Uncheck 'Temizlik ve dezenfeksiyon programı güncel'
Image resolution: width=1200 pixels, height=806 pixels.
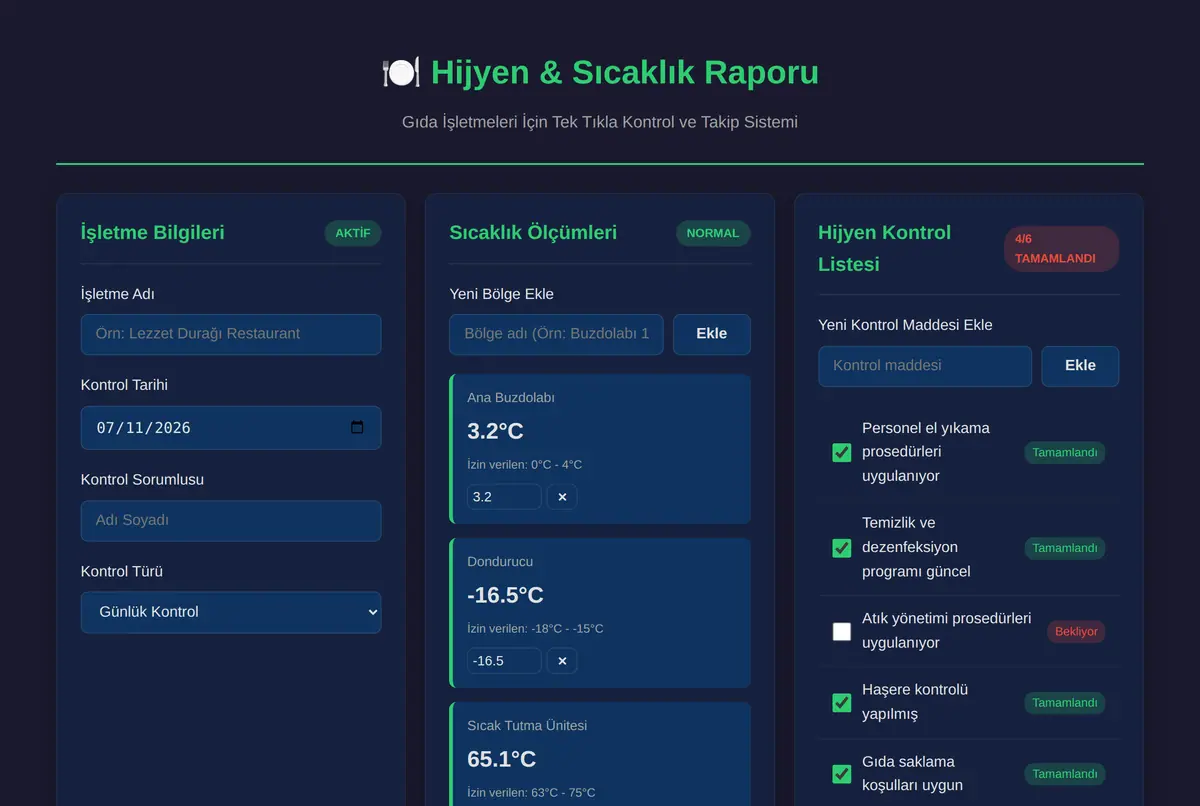(842, 548)
